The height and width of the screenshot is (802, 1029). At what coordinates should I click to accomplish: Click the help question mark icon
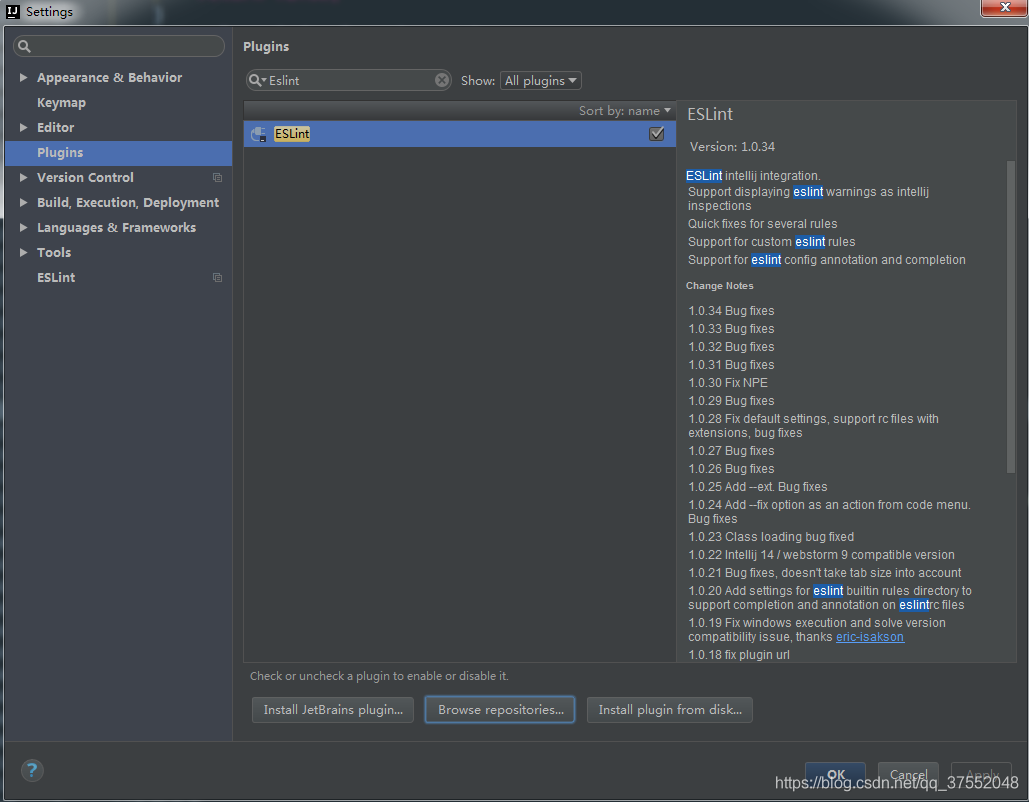pyautogui.click(x=31, y=770)
